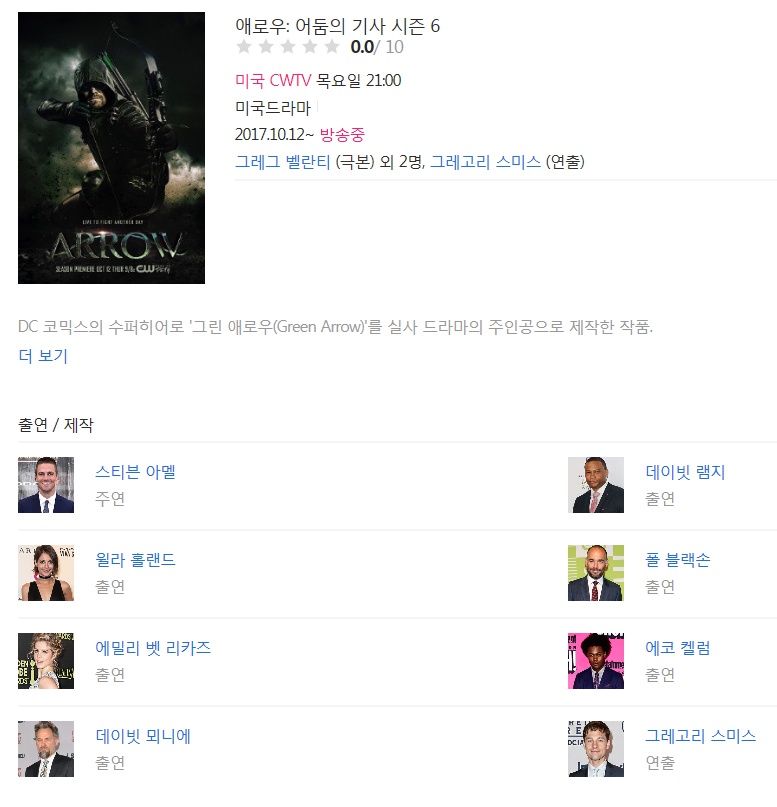Open 스티븐 아멜 name link
777x807 pixels.
click(x=135, y=471)
